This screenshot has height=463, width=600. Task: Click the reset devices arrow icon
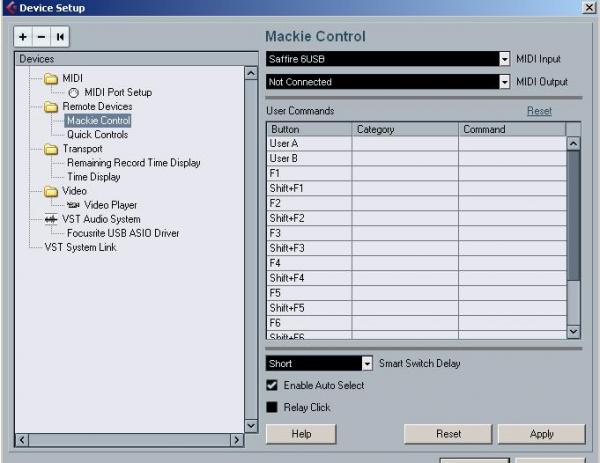pos(59,37)
